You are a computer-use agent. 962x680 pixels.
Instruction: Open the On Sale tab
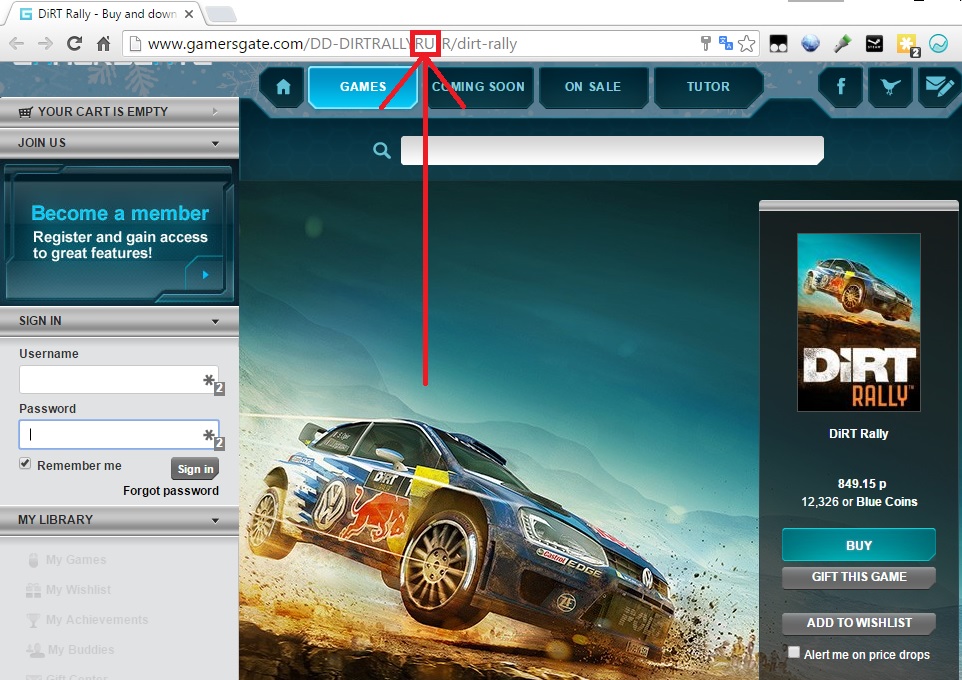coord(593,87)
